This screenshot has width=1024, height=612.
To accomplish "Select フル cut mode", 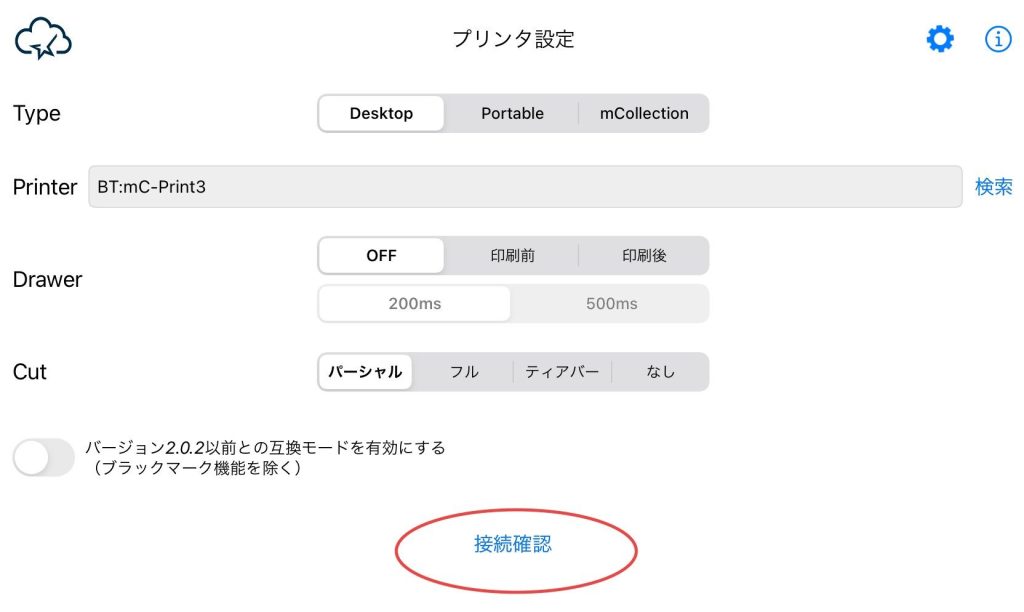I will 464,372.
